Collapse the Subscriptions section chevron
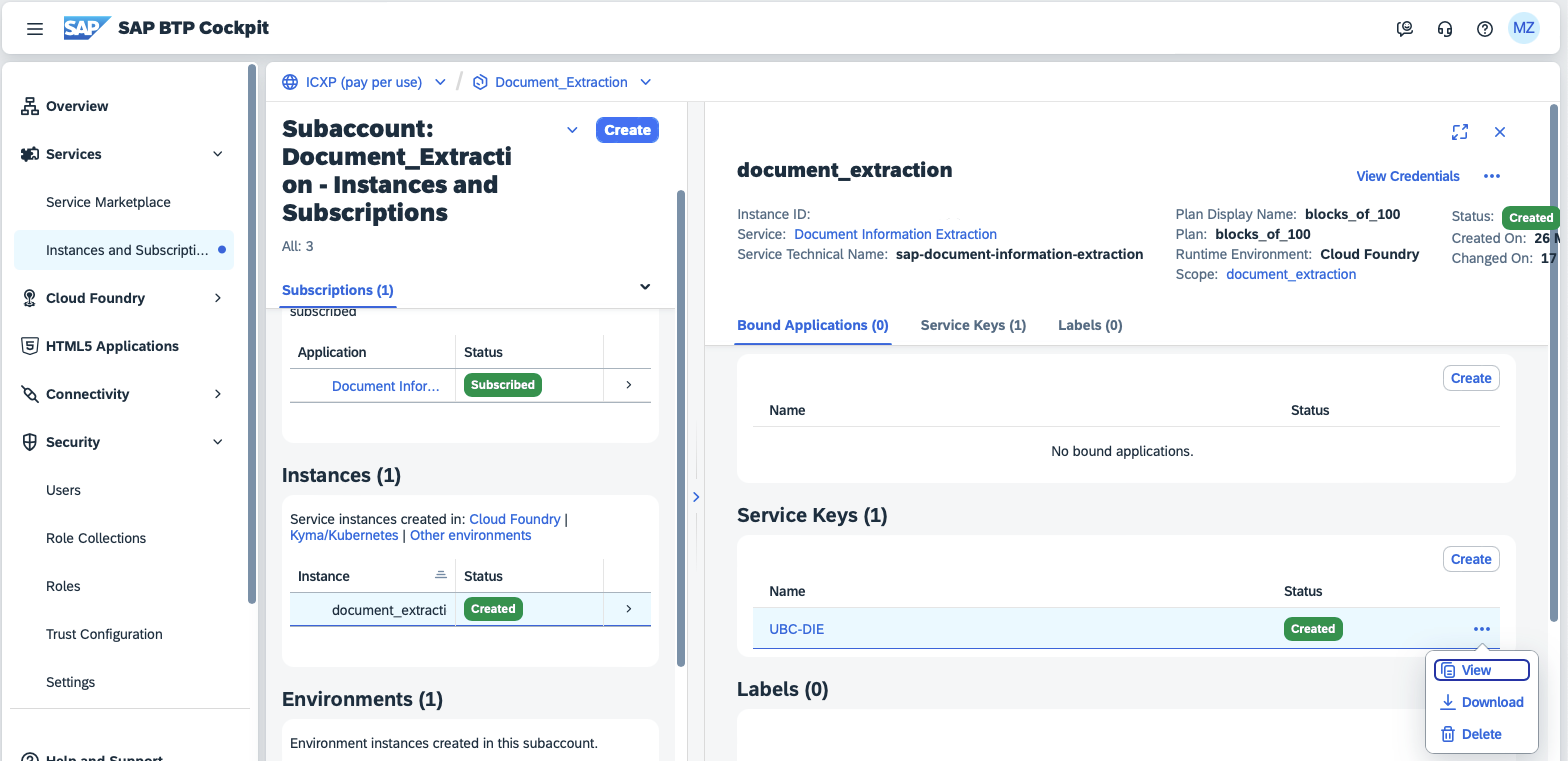Image resolution: width=1568 pixels, height=761 pixels. 645,287
